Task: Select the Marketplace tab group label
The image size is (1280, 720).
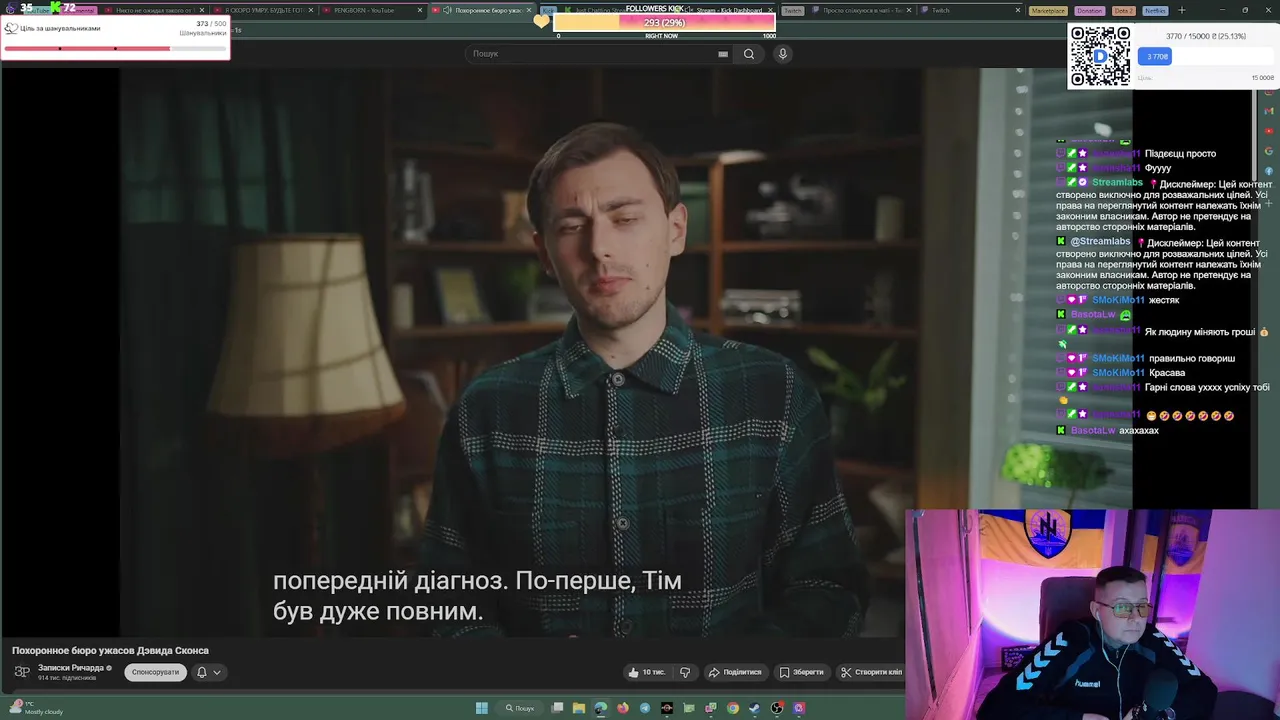Action: tap(1048, 10)
